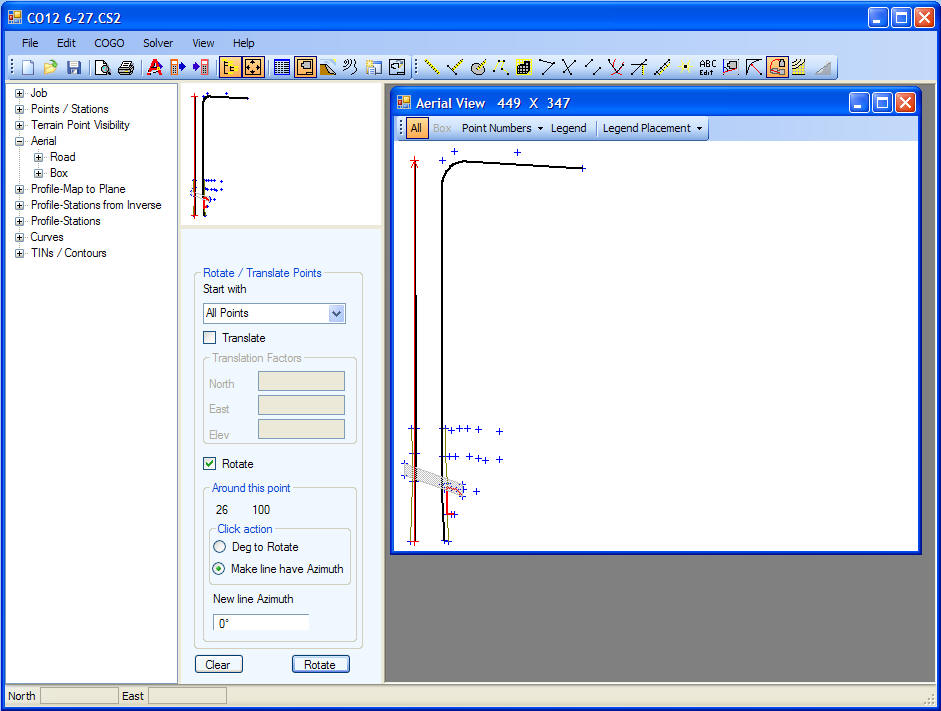Click data collector icon with outgoing arrow

coord(178,67)
